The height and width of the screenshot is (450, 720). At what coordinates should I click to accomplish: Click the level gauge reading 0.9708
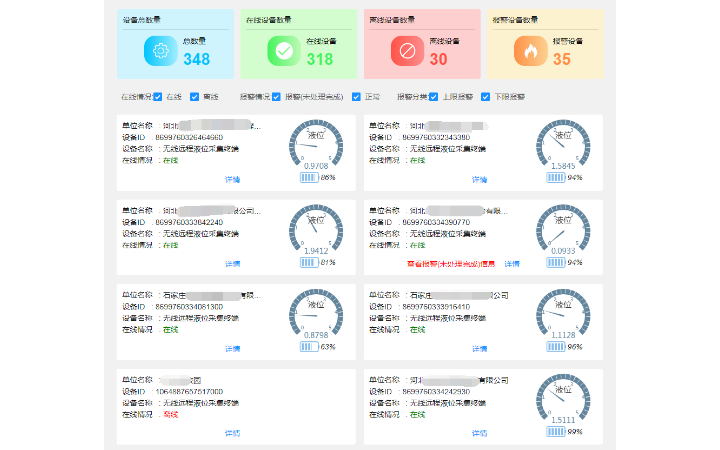point(316,145)
